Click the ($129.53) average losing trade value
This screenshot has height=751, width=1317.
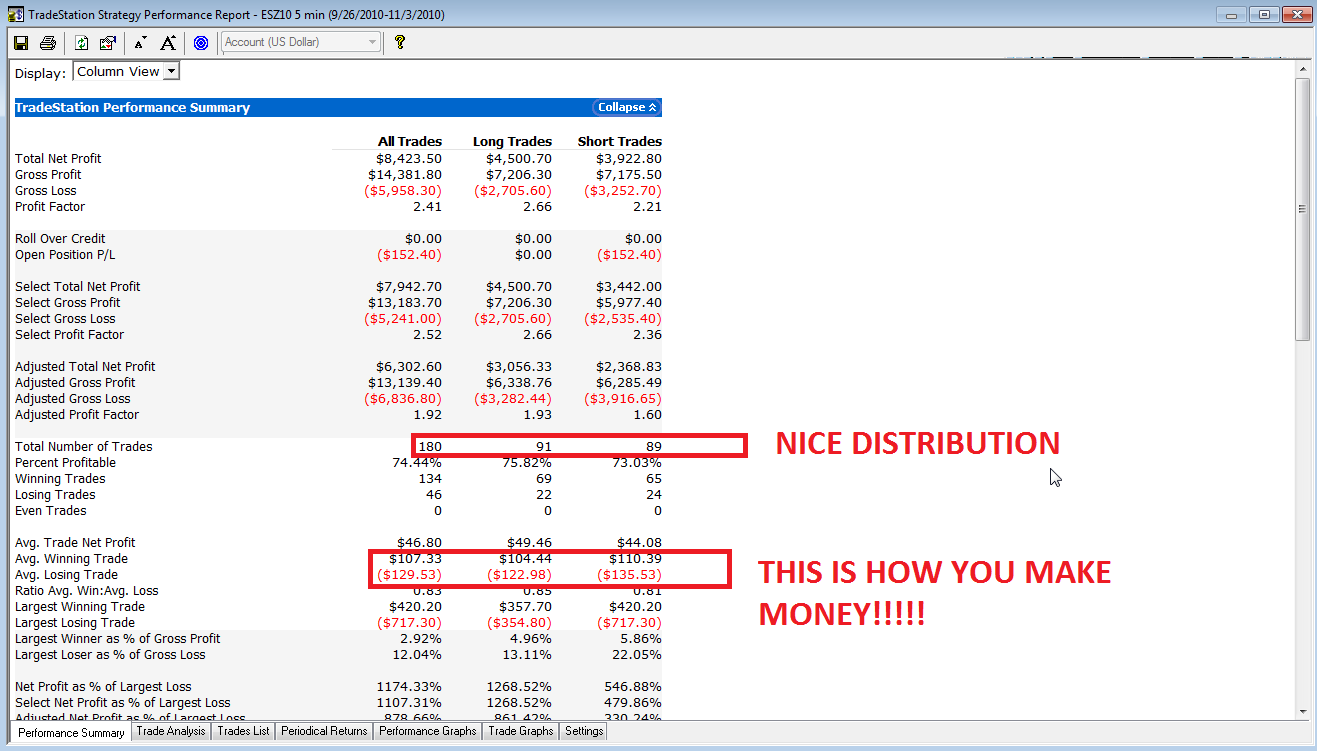tap(409, 574)
